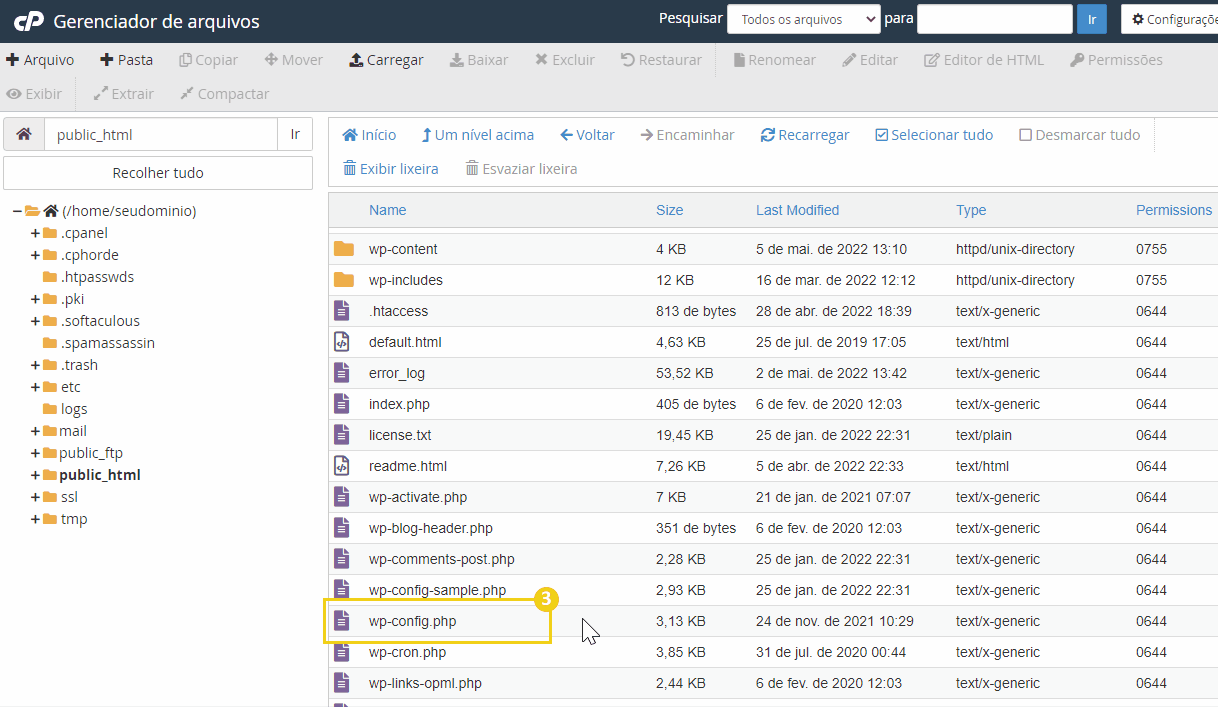Click the Recolher tudo button

coord(158,173)
